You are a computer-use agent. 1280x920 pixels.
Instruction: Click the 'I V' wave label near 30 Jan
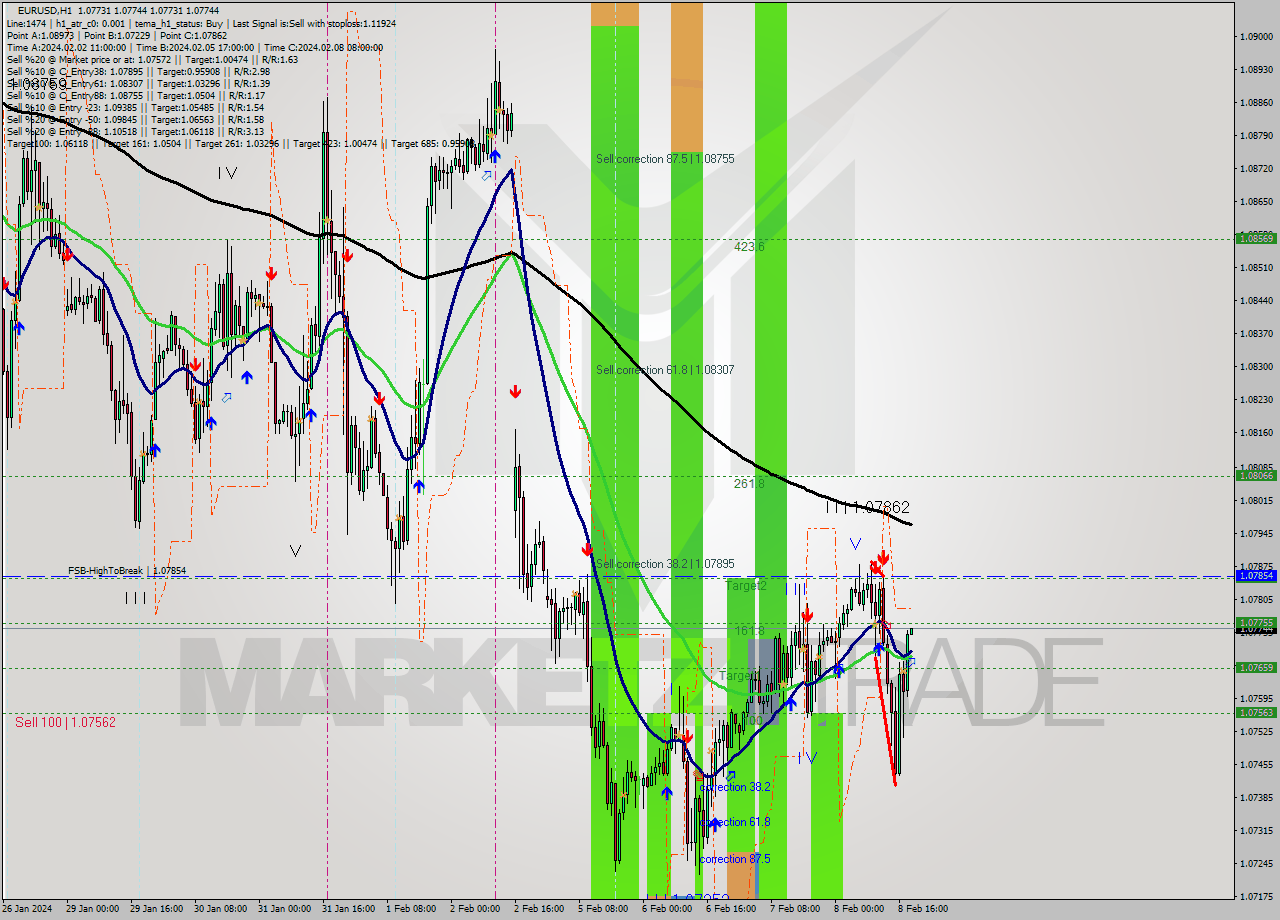click(228, 173)
